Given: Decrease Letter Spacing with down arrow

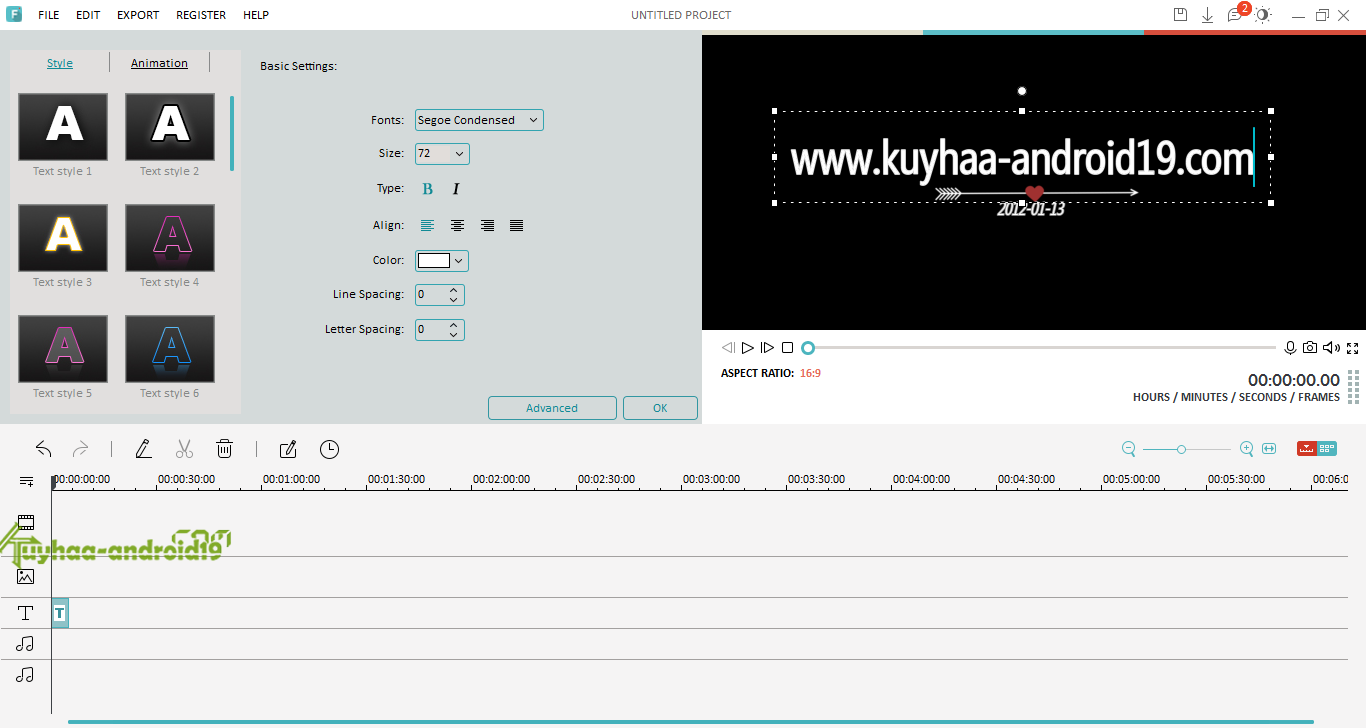Looking at the screenshot, I should click(x=454, y=334).
